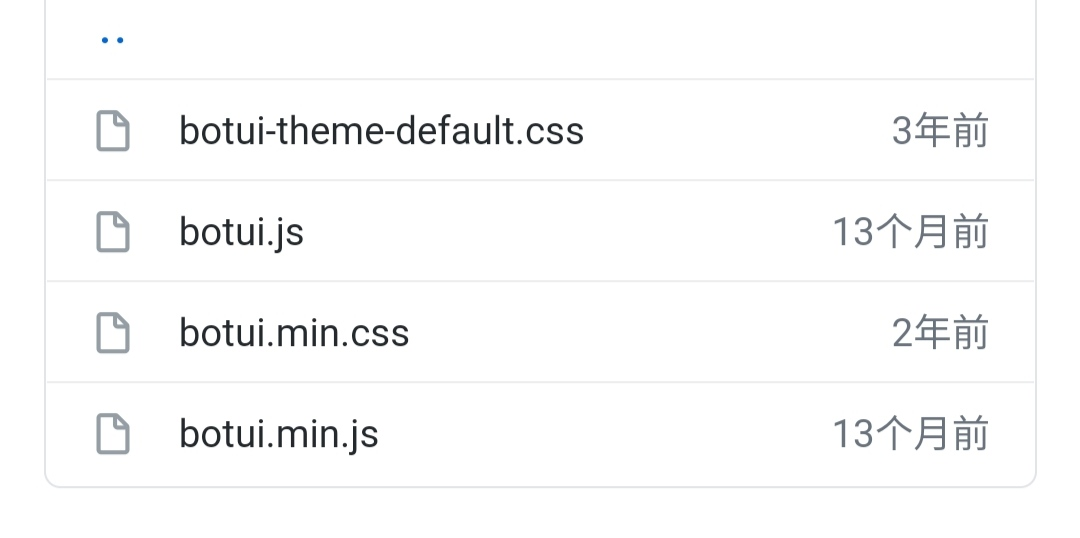Click the blank space in the botui-theme-default.css row

pos(730,131)
